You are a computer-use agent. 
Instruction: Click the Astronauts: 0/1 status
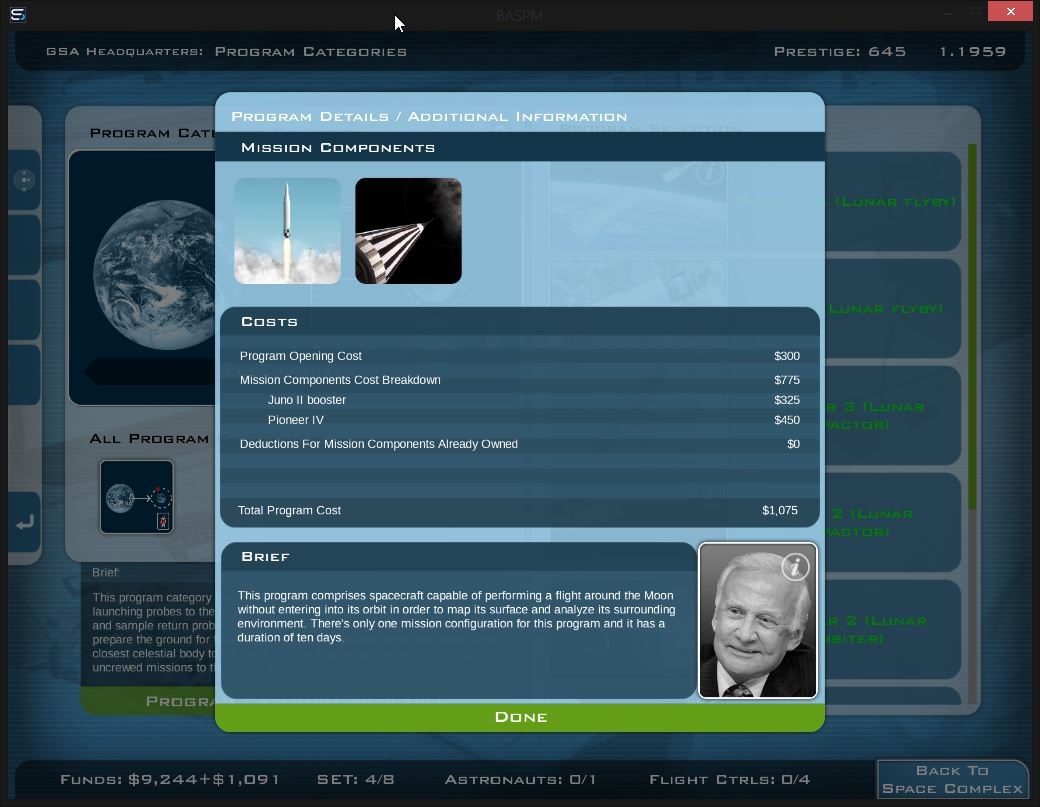click(520, 779)
